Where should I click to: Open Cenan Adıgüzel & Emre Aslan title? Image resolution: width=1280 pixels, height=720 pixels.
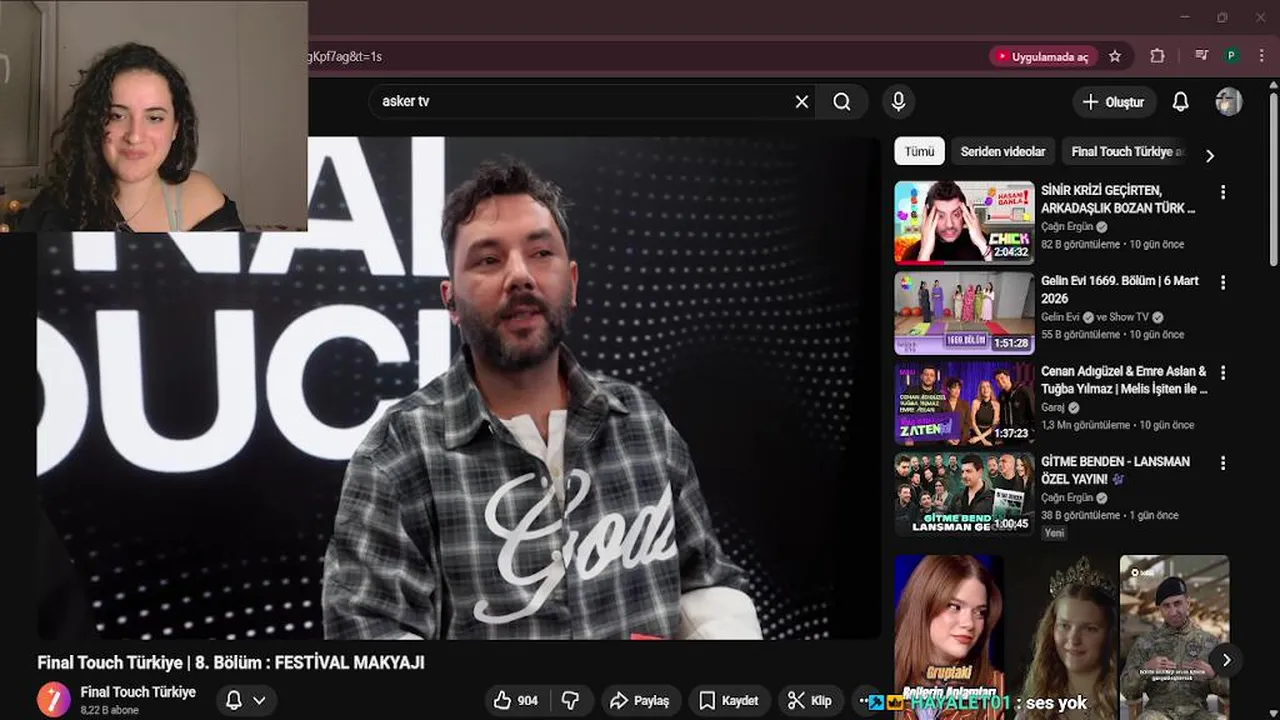1124,380
